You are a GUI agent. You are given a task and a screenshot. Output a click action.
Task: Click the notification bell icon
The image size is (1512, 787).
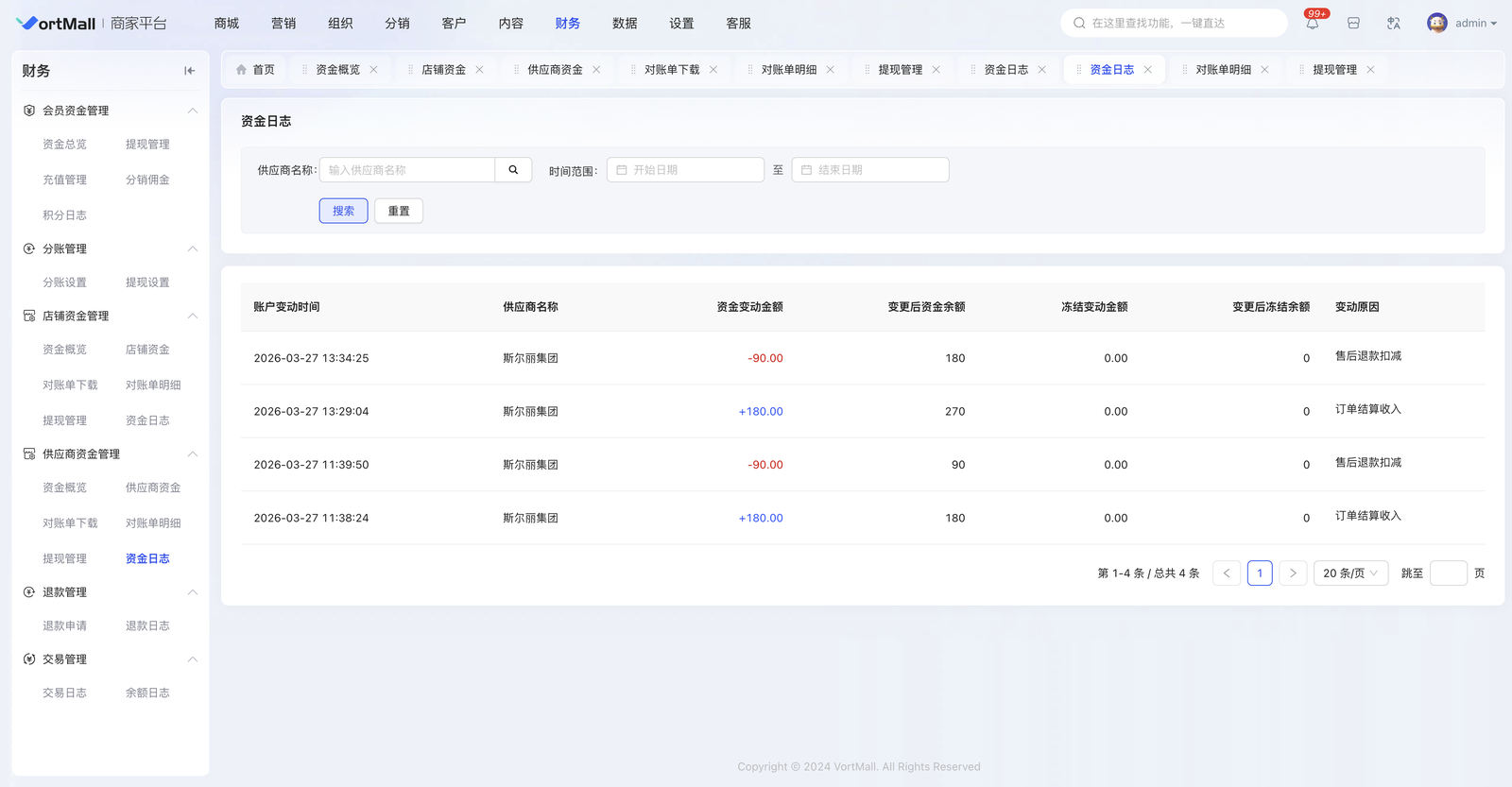point(1313,24)
